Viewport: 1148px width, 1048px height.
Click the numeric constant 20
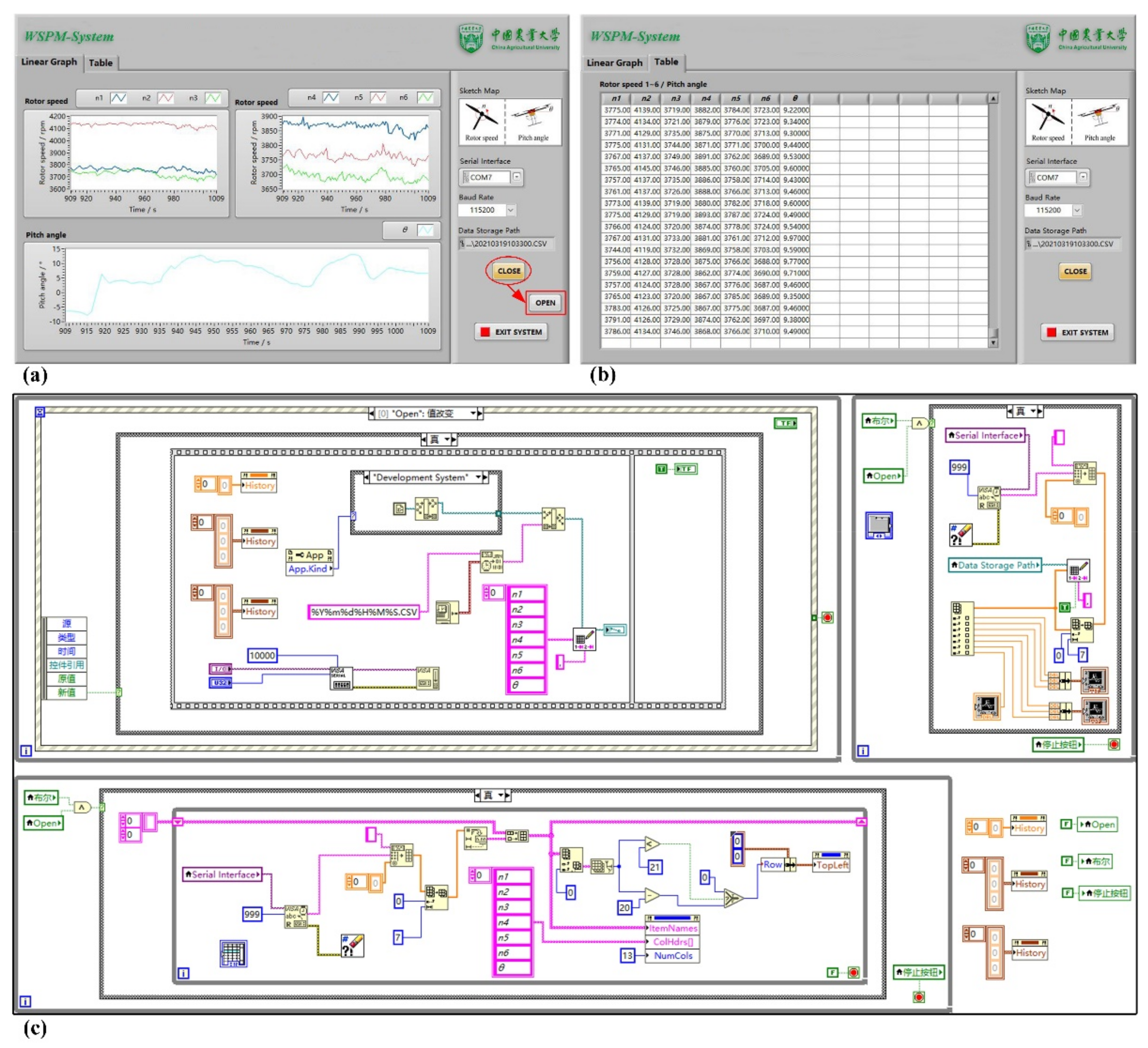pos(625,907)
